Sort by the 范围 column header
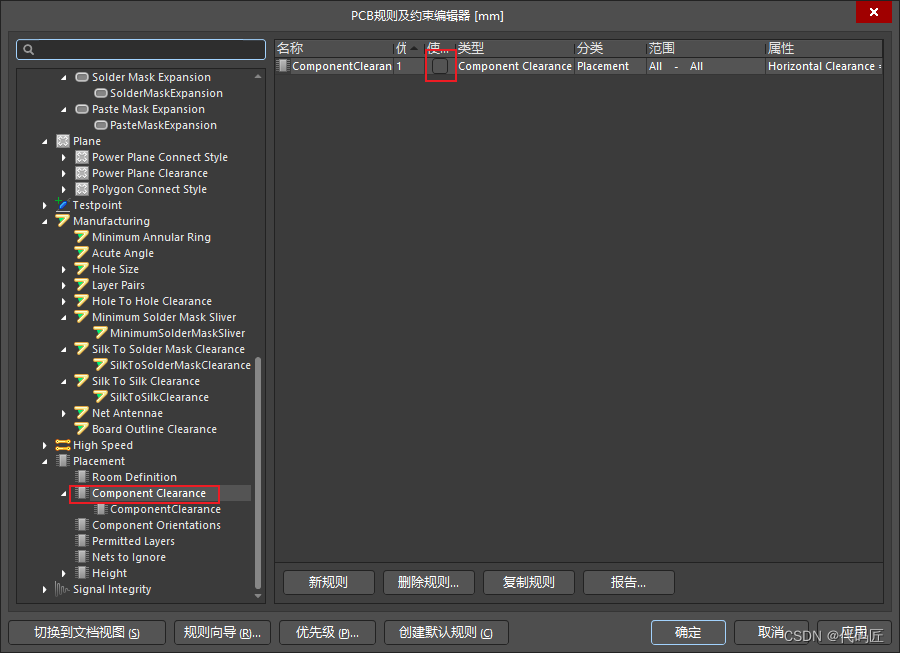Screen dimensions: 900x653 point(706,48)
